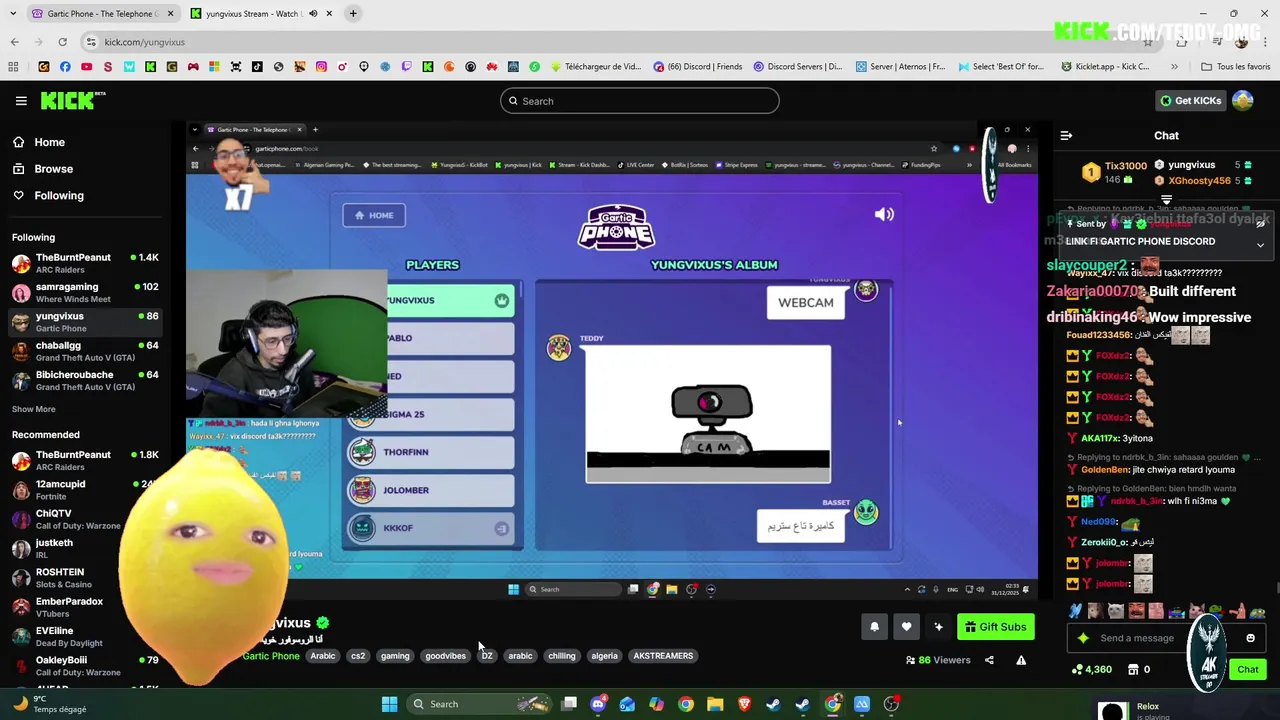The height and width of the screenshot is (720, 1280).
Task: Open the chat shop icon showing 0
Action: [1138, 669]
